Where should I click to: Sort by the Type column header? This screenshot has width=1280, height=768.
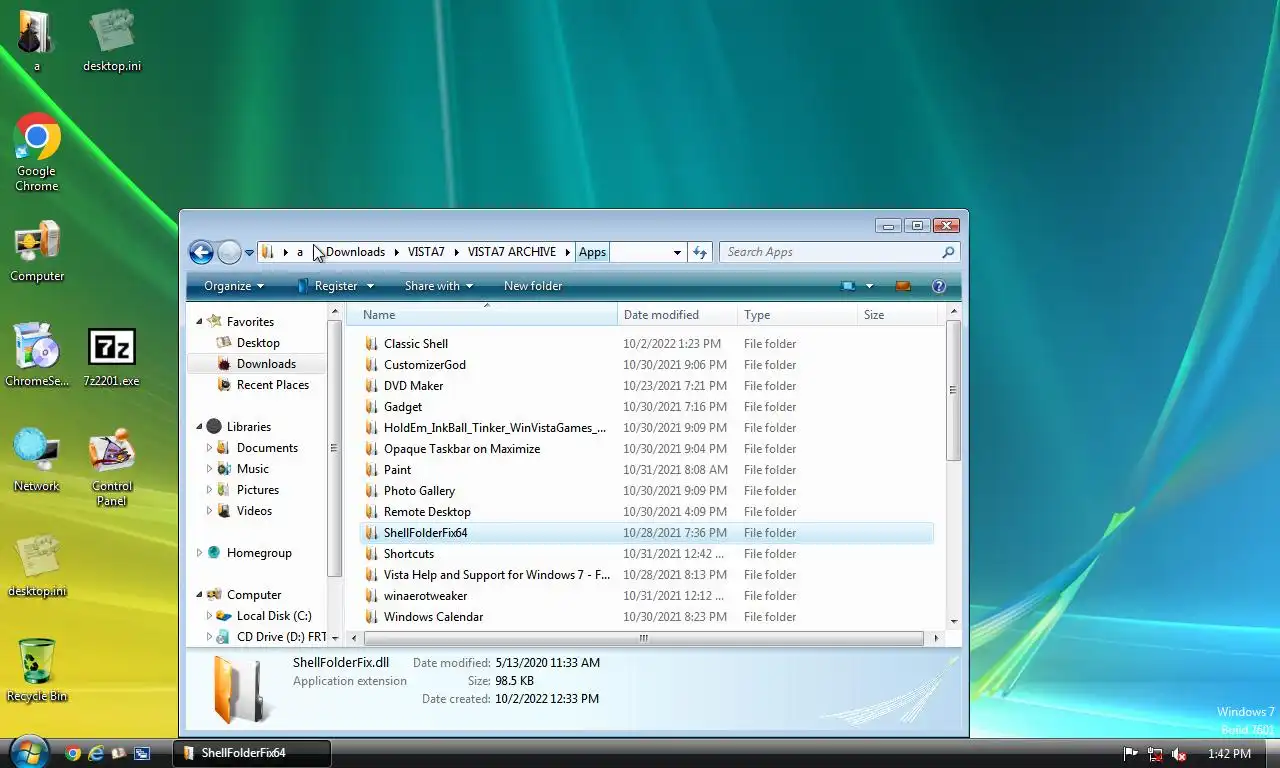[798, 315]
